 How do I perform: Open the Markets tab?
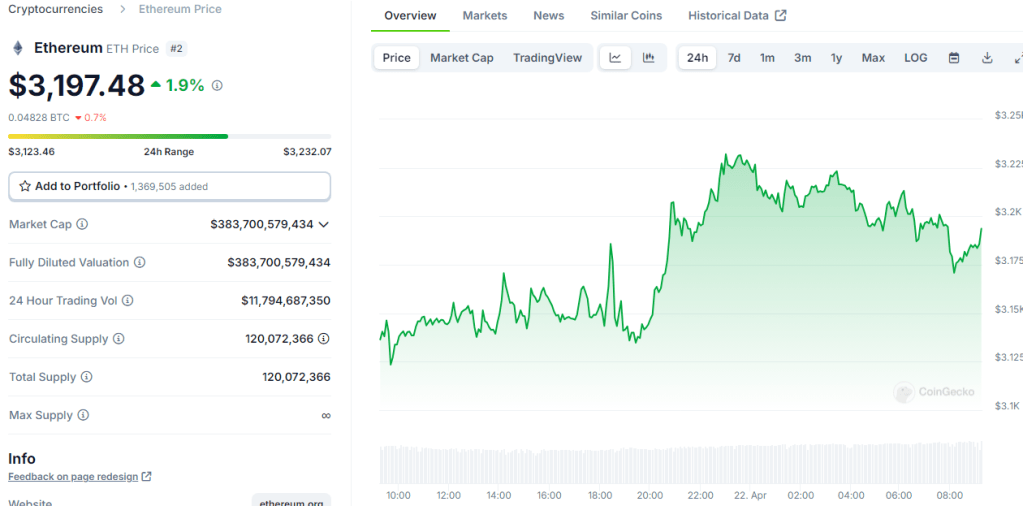coord(485,16)
